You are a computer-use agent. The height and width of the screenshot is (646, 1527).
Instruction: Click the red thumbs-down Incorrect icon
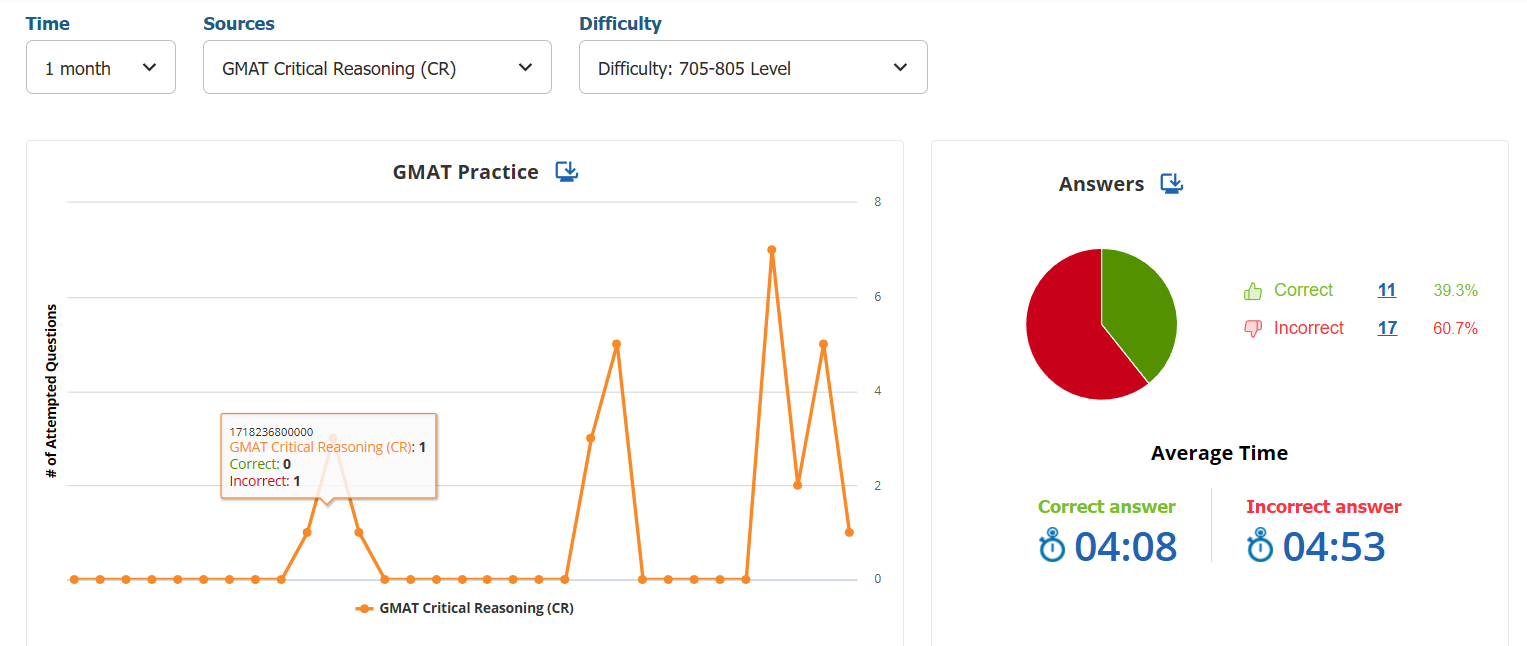click(x=1253, y=329)
